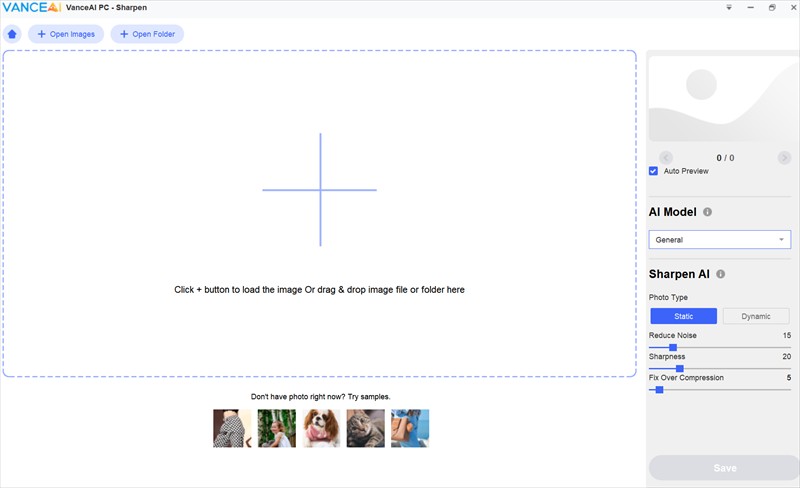This screenshot has height=488, width=800.
Task: Click the preview placeholder image
Action: pyautogui.click(x=724, y=99)
